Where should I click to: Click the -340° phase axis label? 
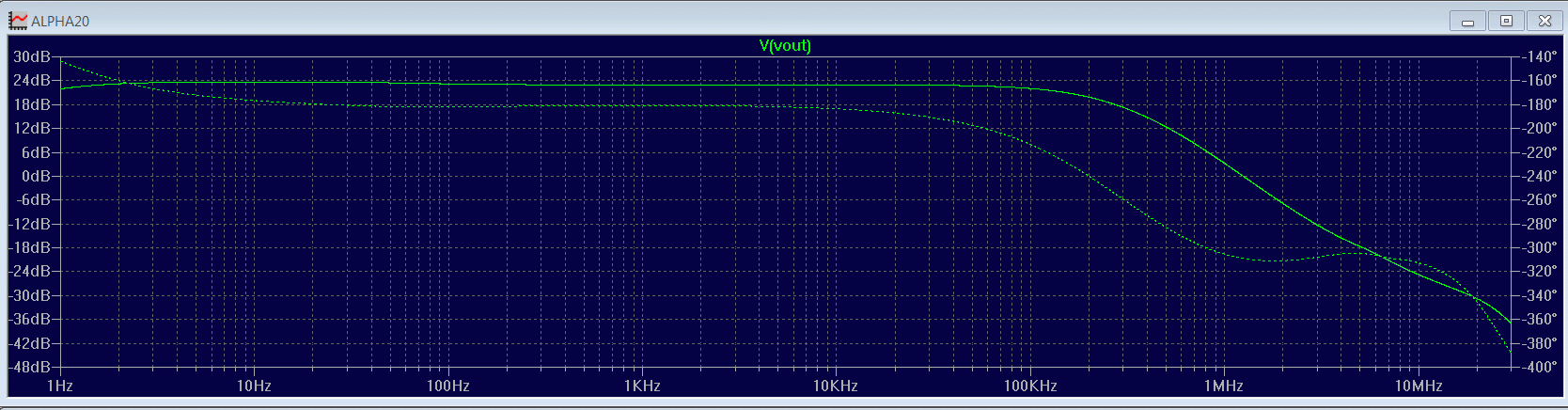(1540, 295)
